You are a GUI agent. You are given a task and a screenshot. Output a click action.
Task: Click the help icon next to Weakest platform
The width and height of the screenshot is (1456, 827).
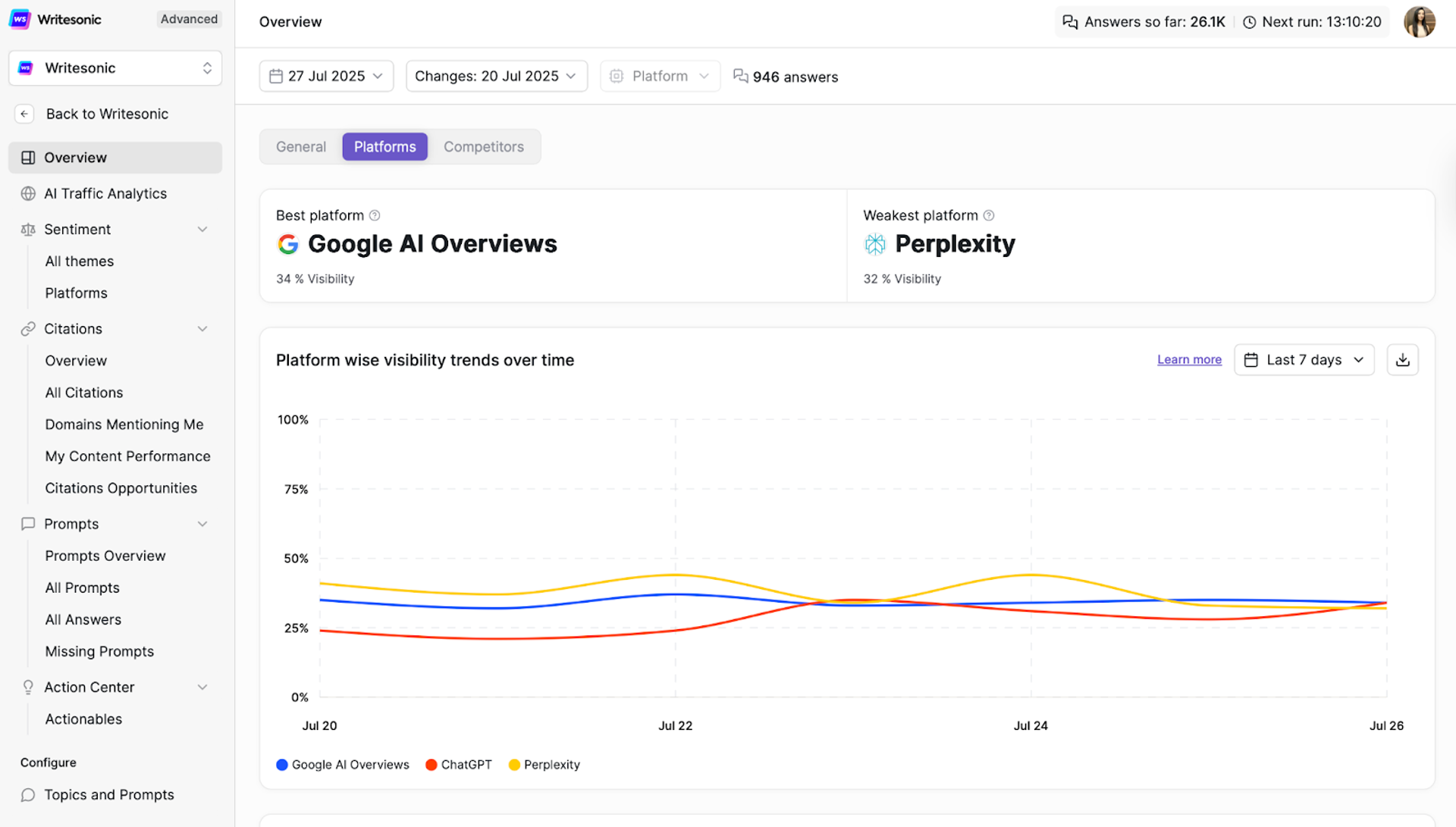click(988, 215)
